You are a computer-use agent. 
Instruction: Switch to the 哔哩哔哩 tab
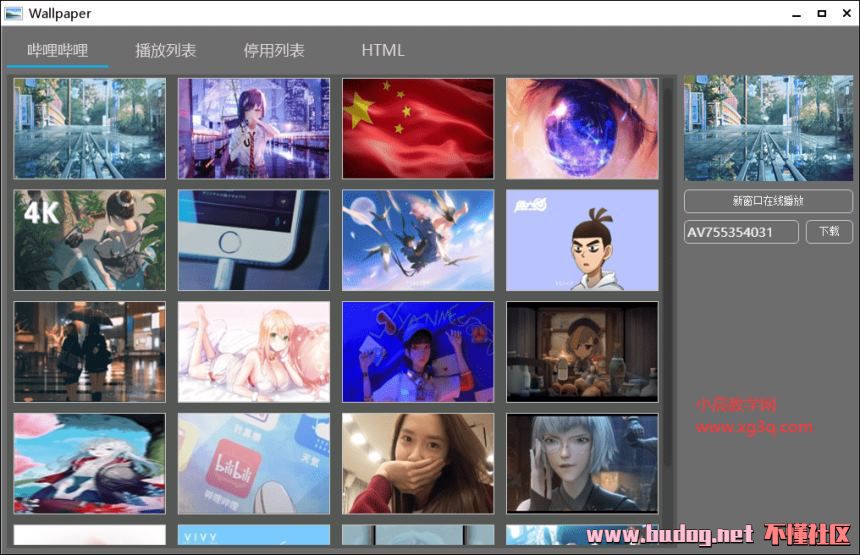point(58,50)
